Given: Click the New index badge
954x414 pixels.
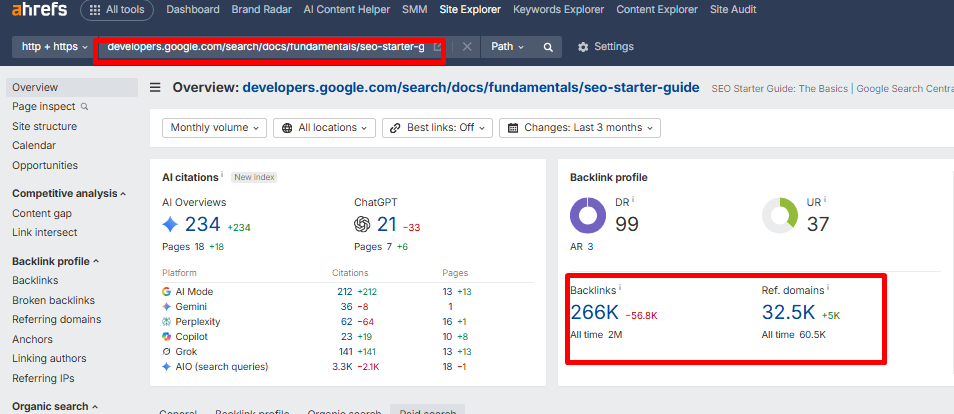Looking at the screenshot, I should tap(254, 177).
